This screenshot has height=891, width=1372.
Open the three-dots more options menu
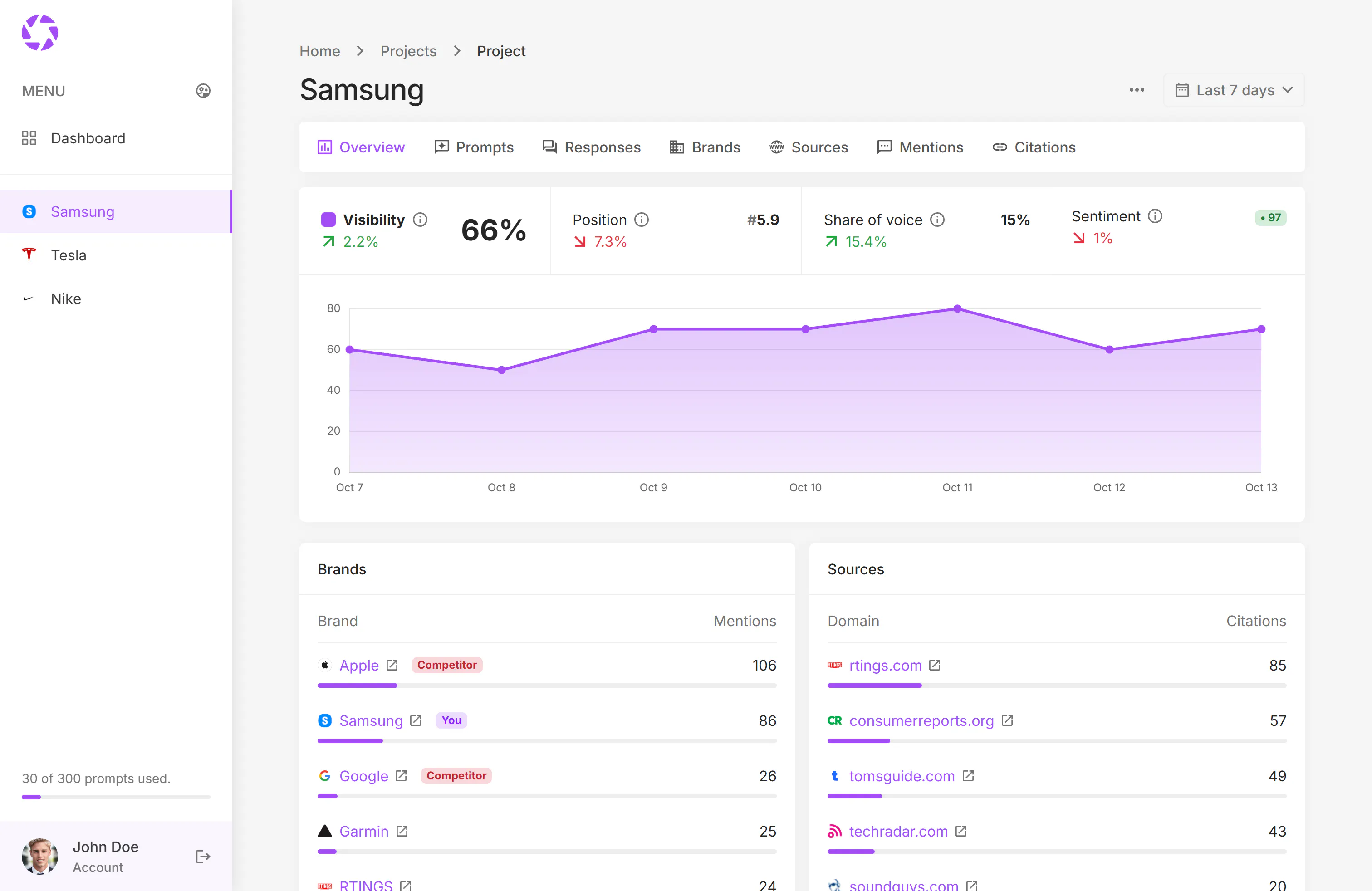pos(1137,90)
